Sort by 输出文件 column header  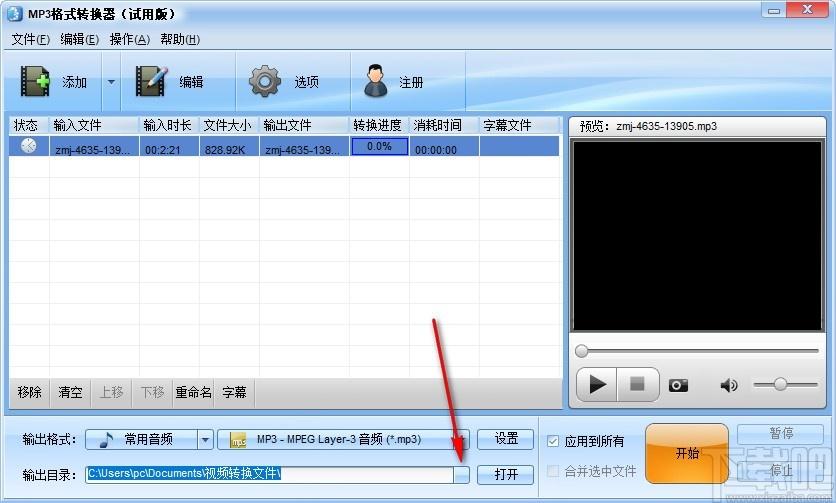click(x=304, y=125)
